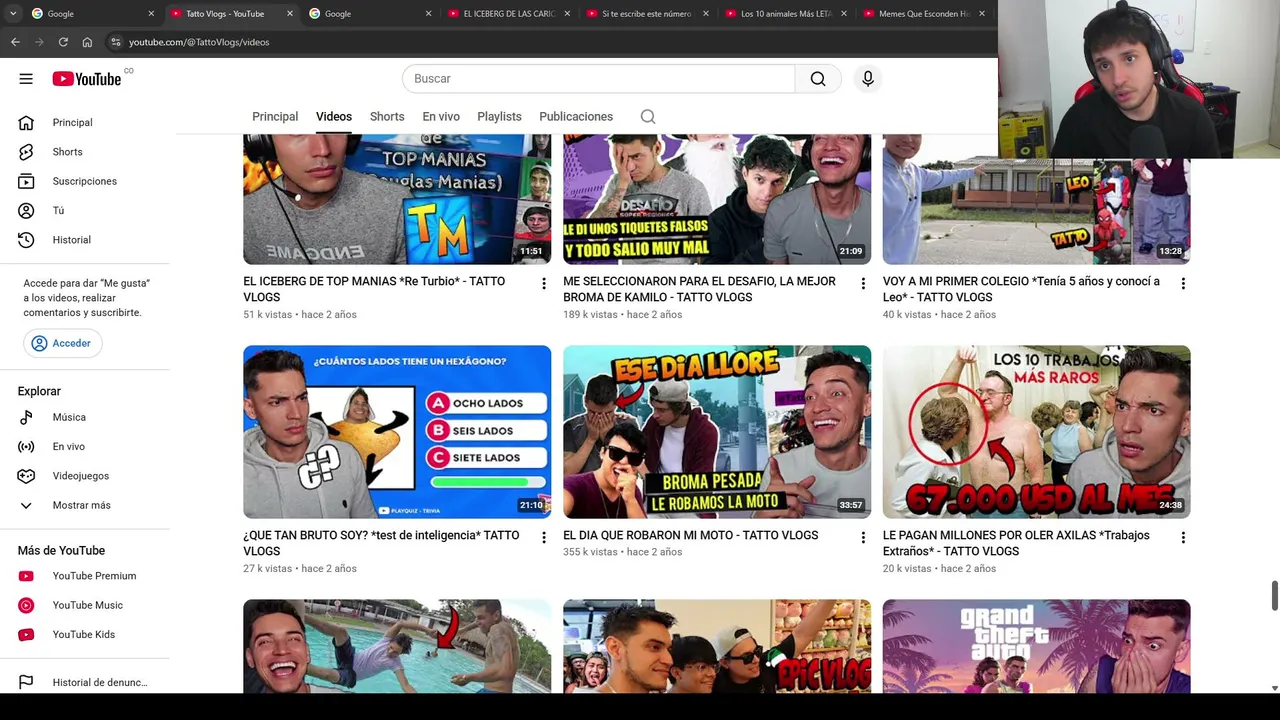The height and width of the screenshot is (720, 1280).
Task: Reload the page in the browser
Action: 63,42
